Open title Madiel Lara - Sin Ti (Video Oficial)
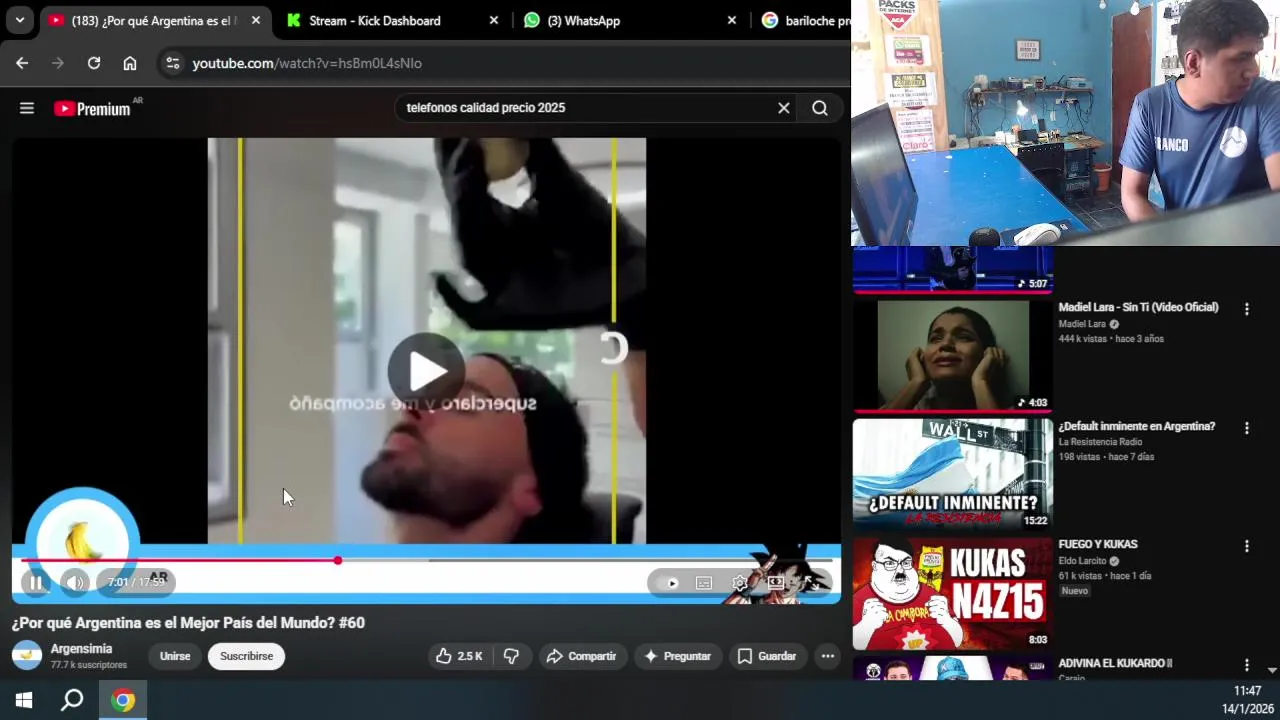 coord(1138,308)
